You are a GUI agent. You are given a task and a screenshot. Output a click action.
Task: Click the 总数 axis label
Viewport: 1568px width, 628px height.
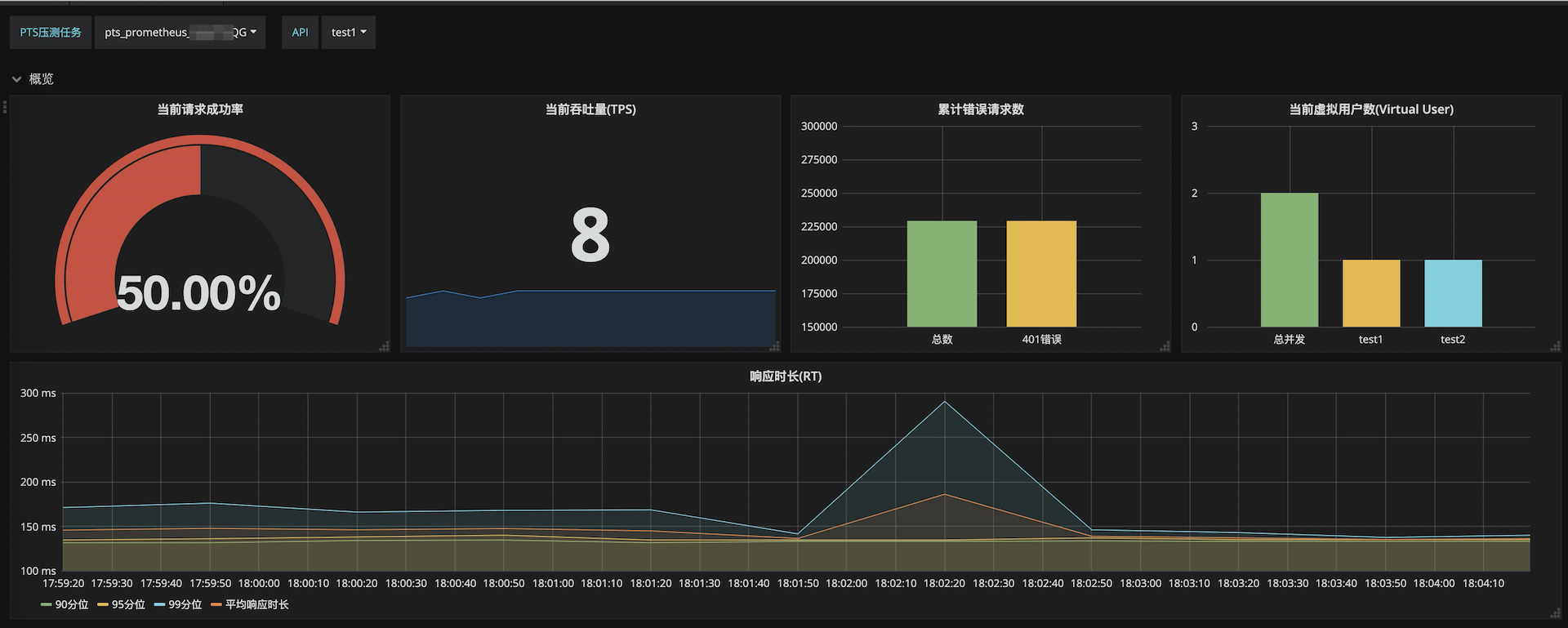coord(942,339)
